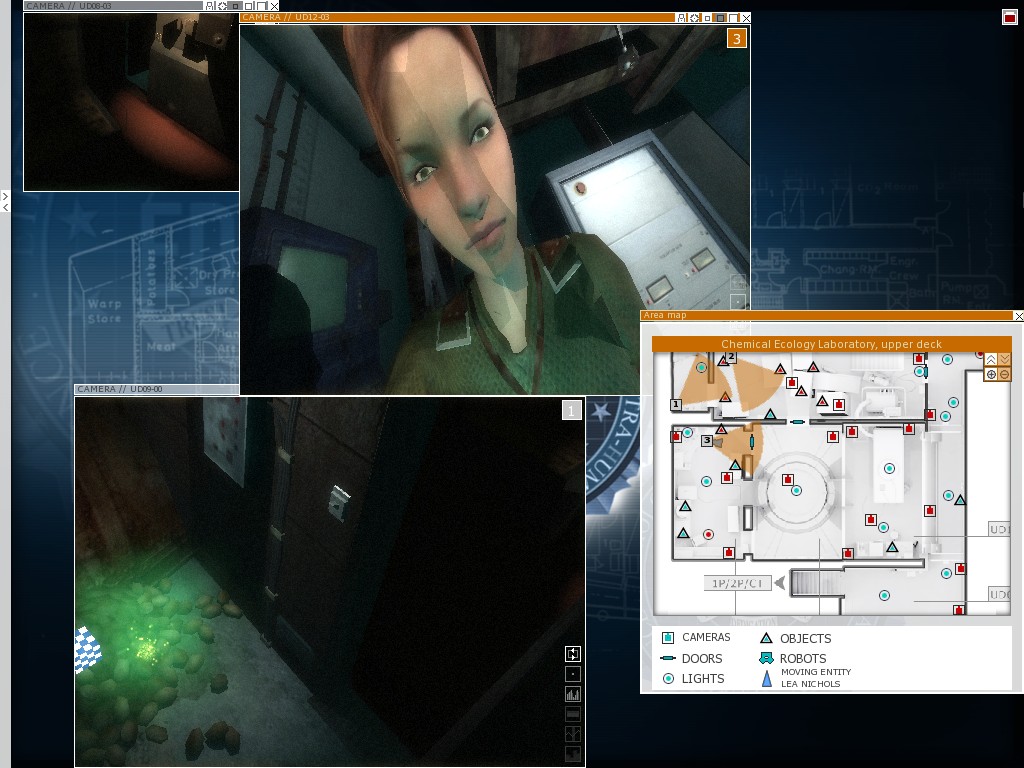Click the camera swap arrows icon in the UD09-00 view
Screen dimensions: 1024x768
pos(573,654)
